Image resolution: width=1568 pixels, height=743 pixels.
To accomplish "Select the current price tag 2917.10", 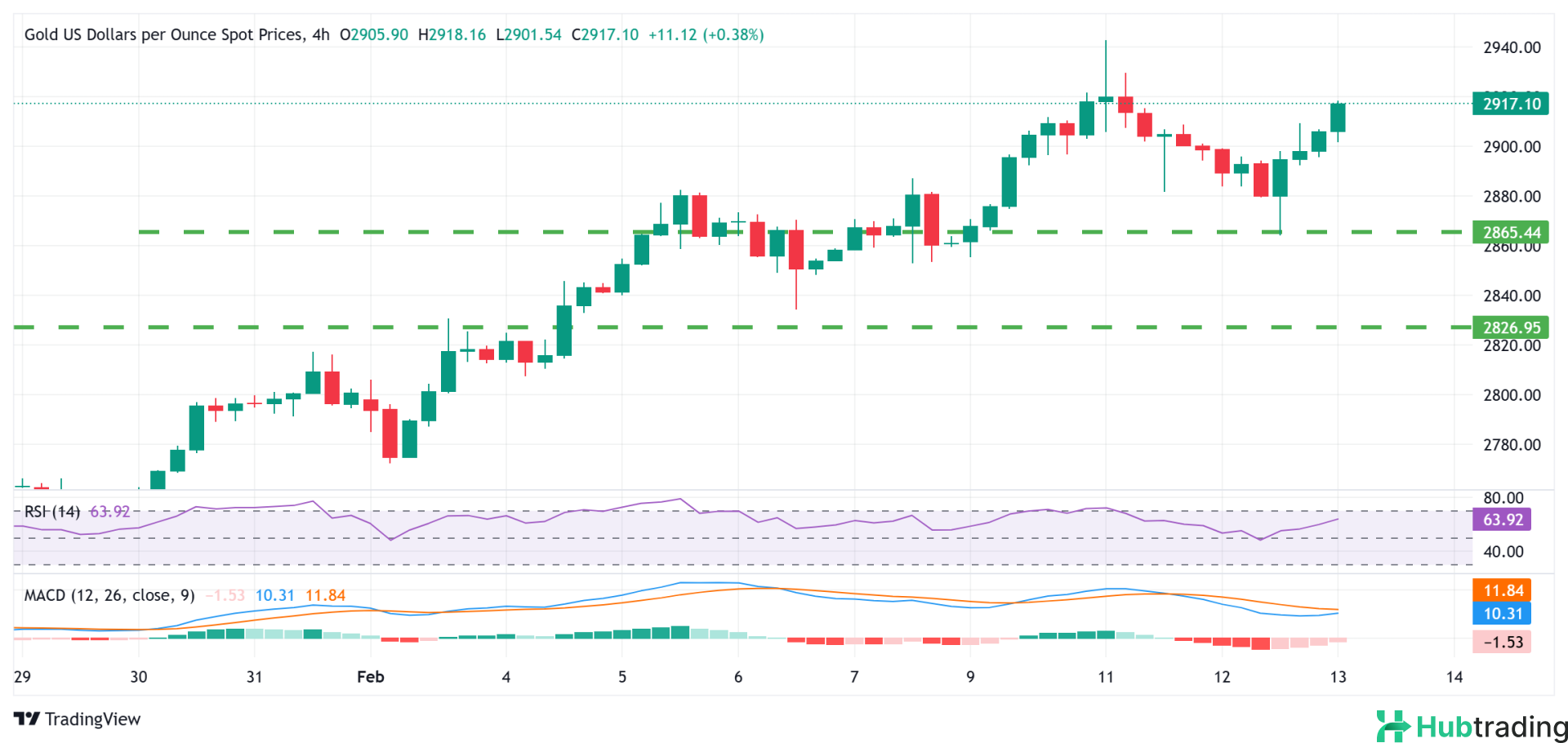I will tap(1510, 104).
